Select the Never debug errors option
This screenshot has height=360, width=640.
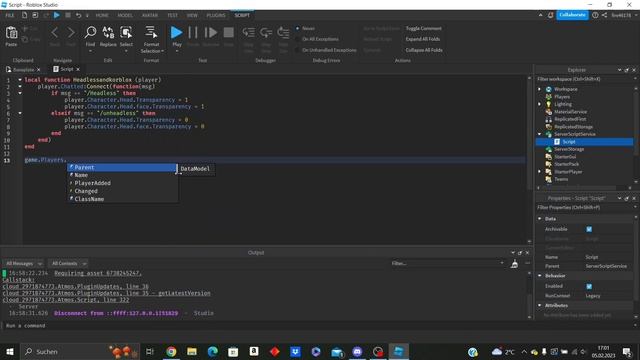pyautogui.click(x=305, y=29)
